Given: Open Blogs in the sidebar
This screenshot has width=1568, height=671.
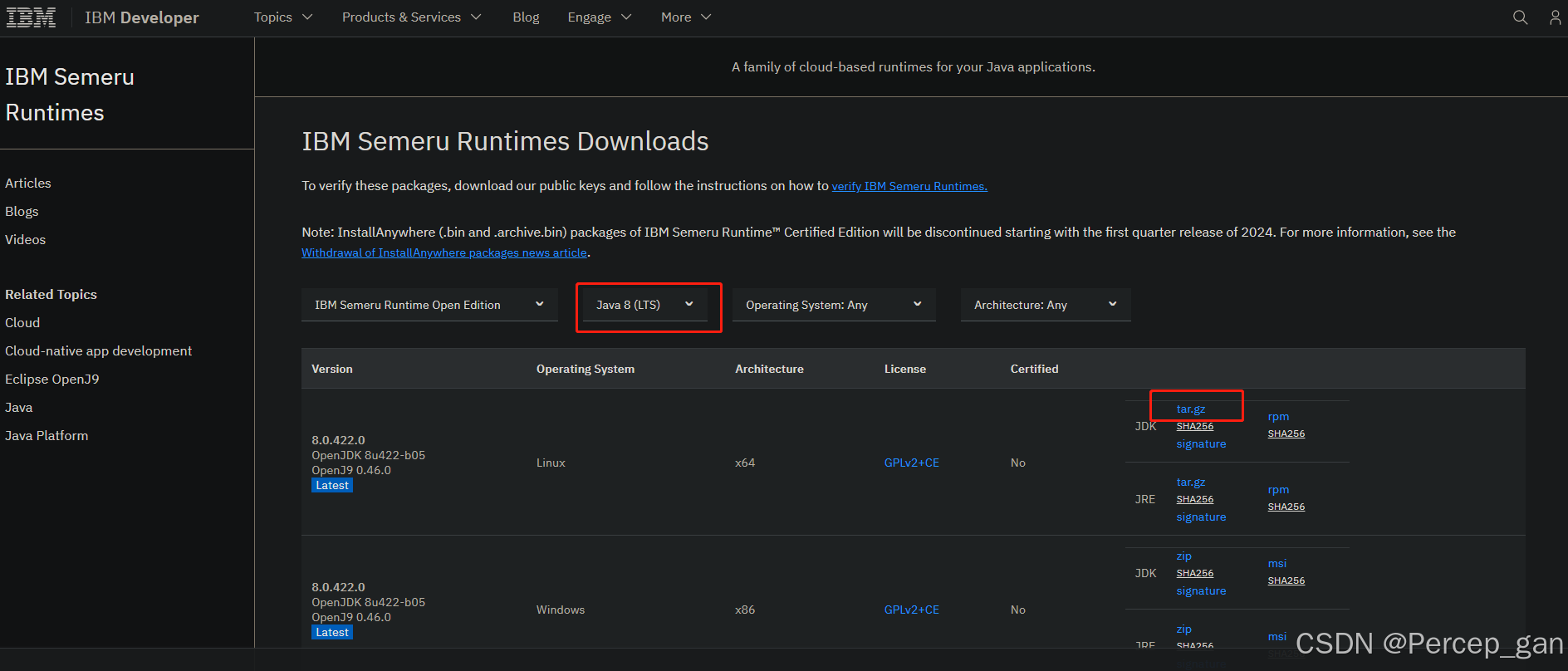Looking at the screenshot, I should click(22, 211).
